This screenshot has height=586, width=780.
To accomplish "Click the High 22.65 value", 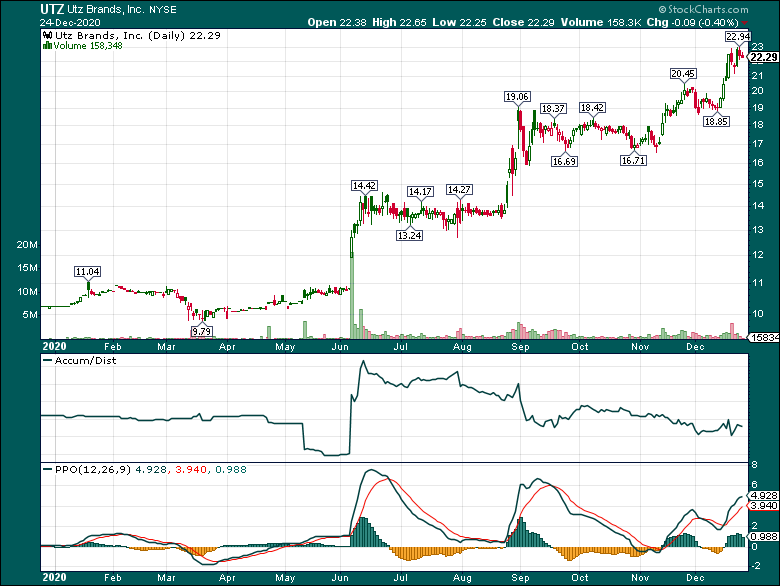I will [x=399, y=22].
